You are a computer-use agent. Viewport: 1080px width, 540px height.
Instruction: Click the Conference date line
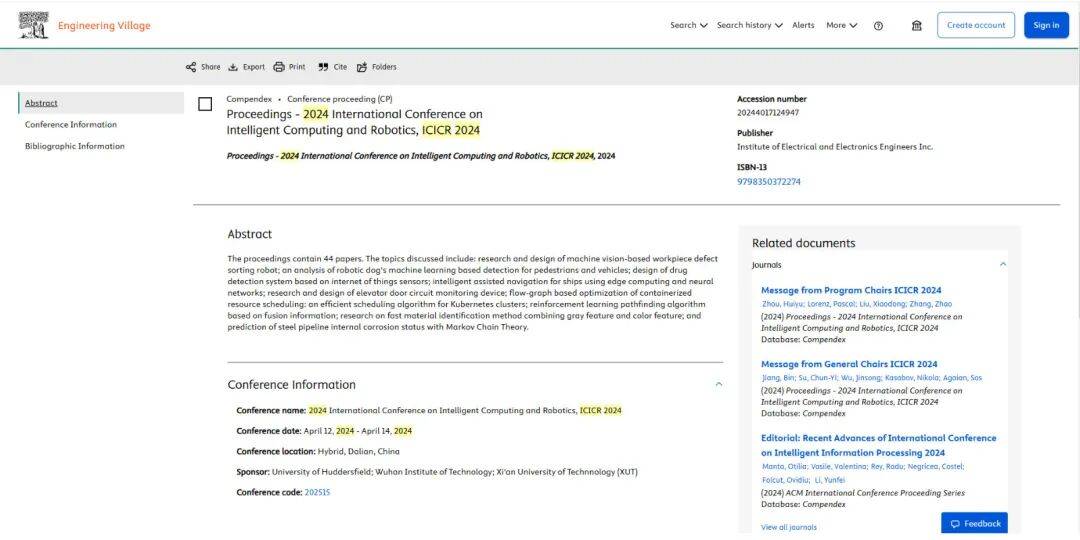tap(324, 430)
